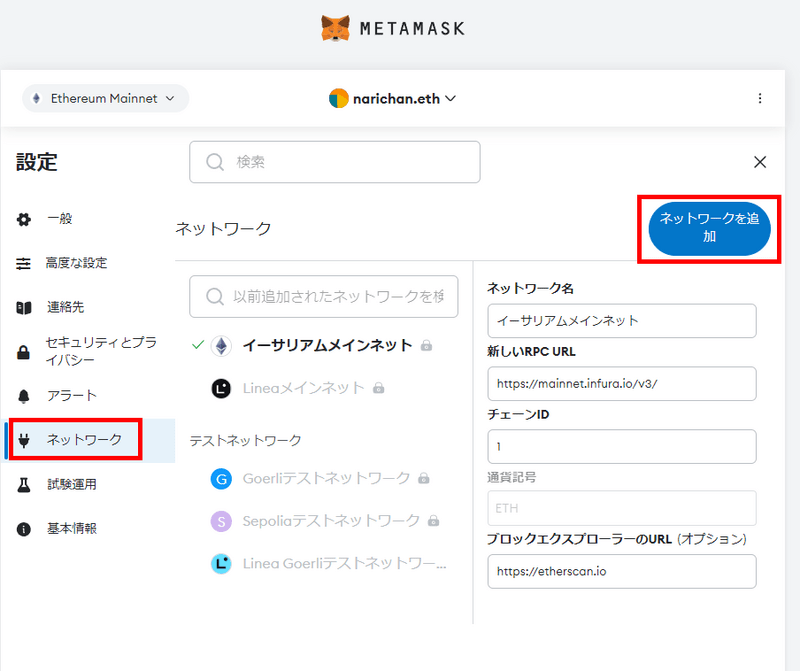
Task: Open 高度な設定 settings tab
Action: pyautogui.click(x=76, y=263)
